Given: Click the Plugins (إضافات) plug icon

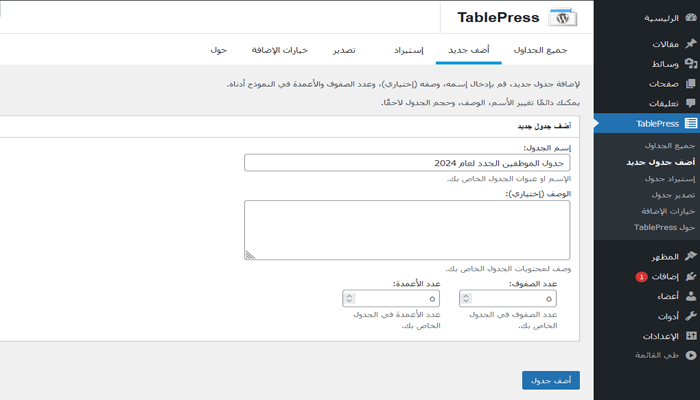Looking at the screenshot, I should (691, 276).
